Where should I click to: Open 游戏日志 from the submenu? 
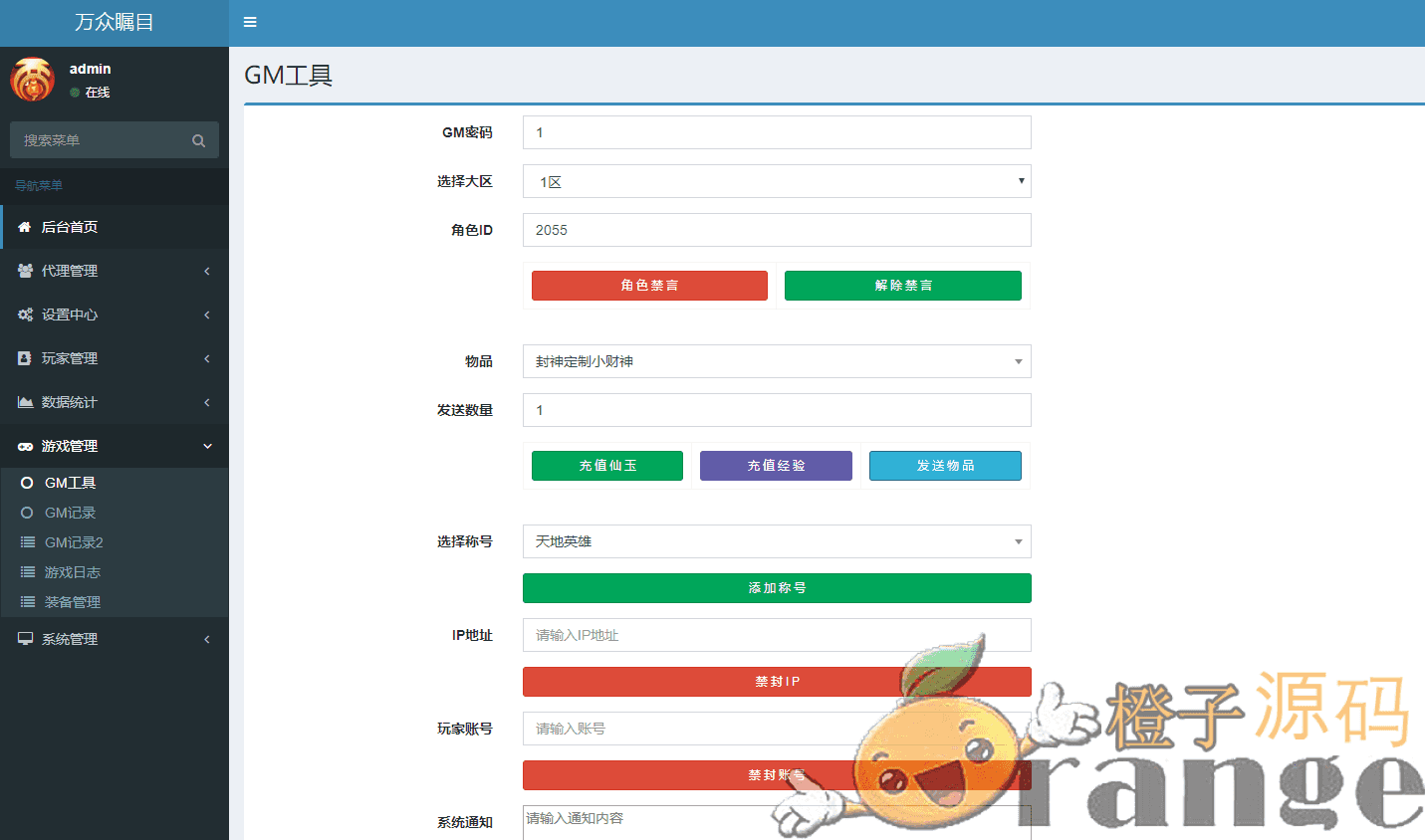click(x=72, y=572)
